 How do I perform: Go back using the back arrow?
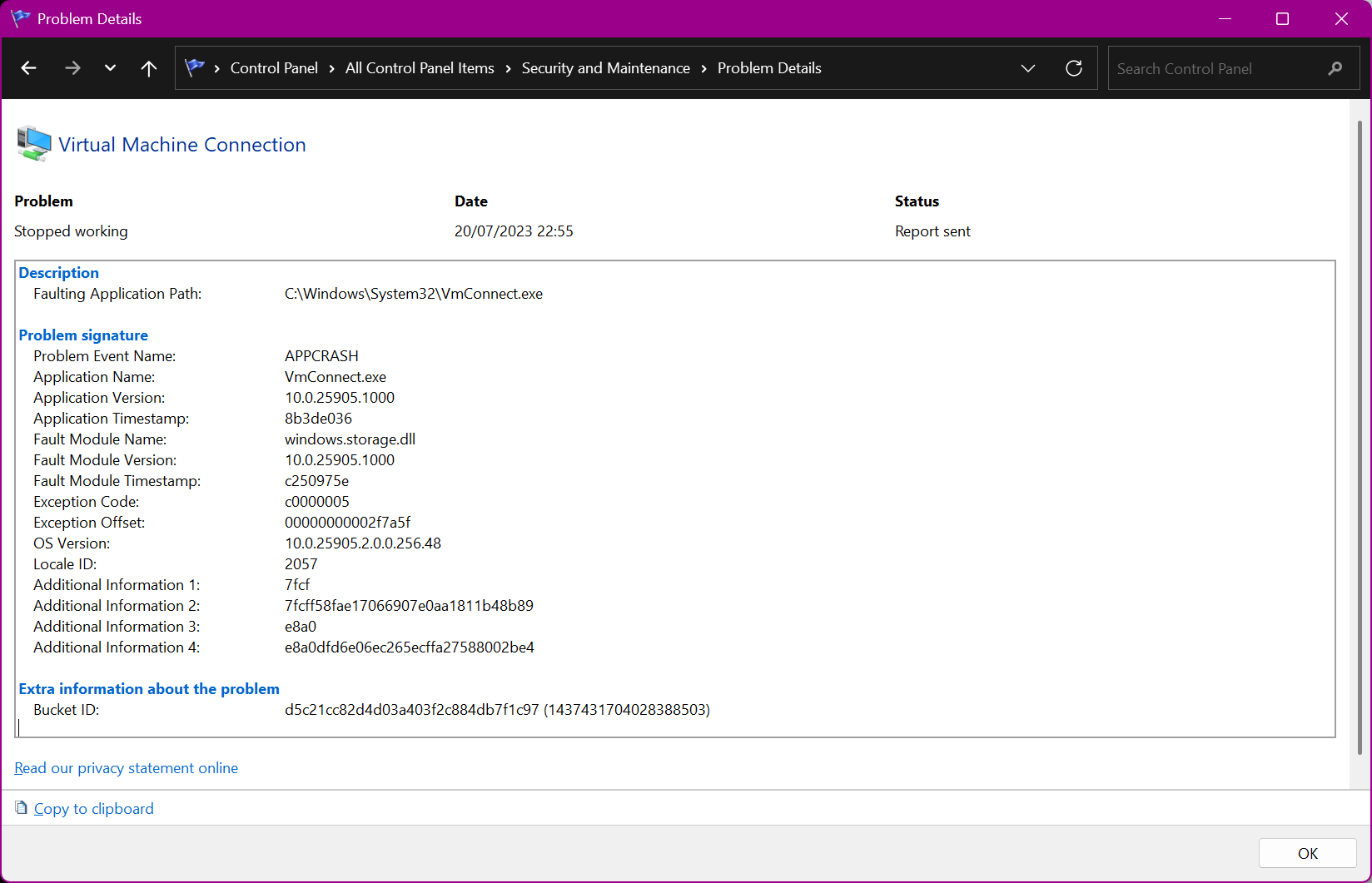click(29, 68)
